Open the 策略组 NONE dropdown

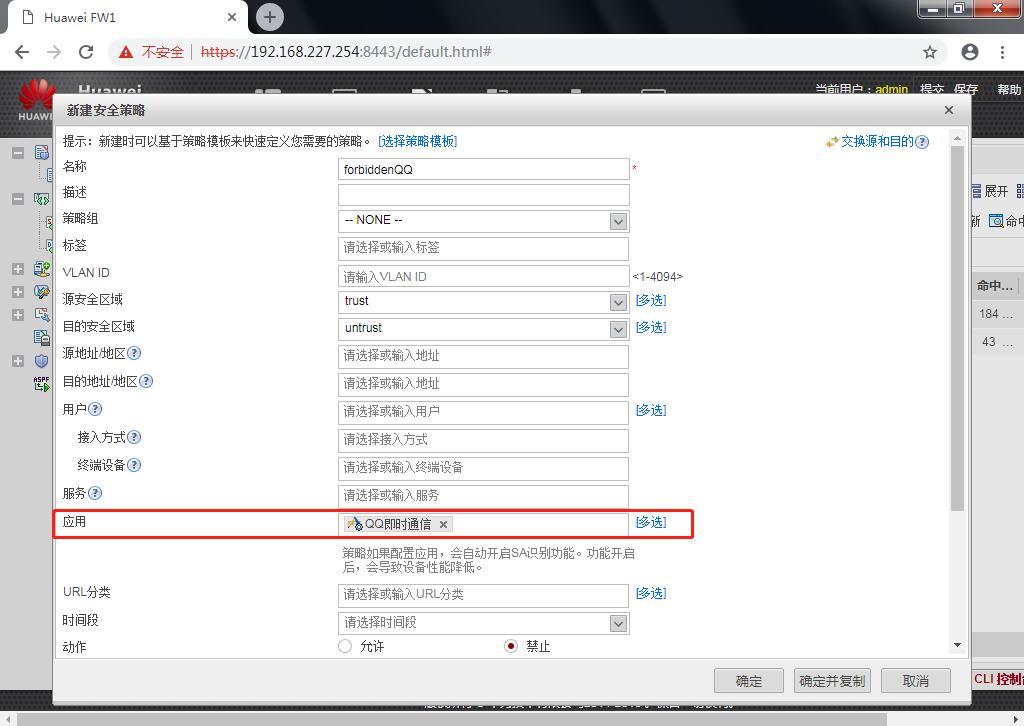coord(620,220)
